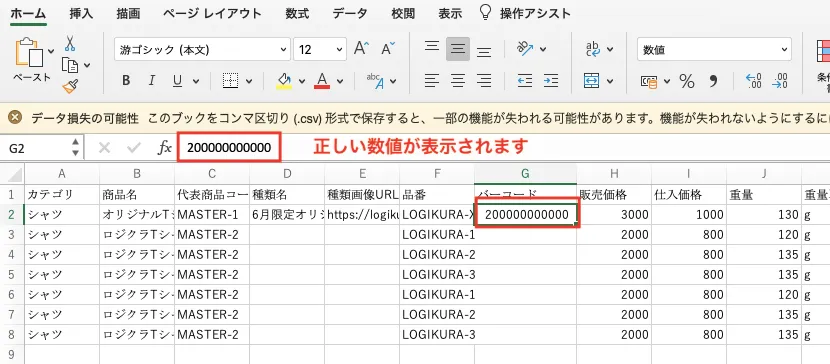
Task: Select row 2 header
Action: pyautogui.click(x=12, y=214)
